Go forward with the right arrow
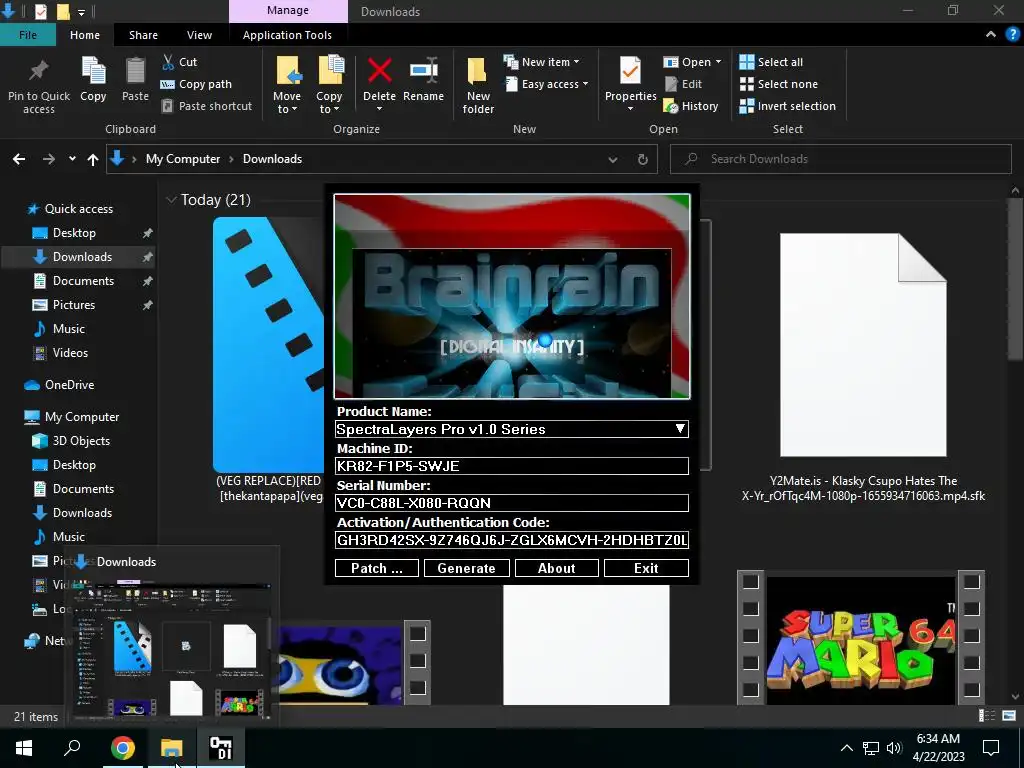1024x768 pixels. click(x=49, y=159)
